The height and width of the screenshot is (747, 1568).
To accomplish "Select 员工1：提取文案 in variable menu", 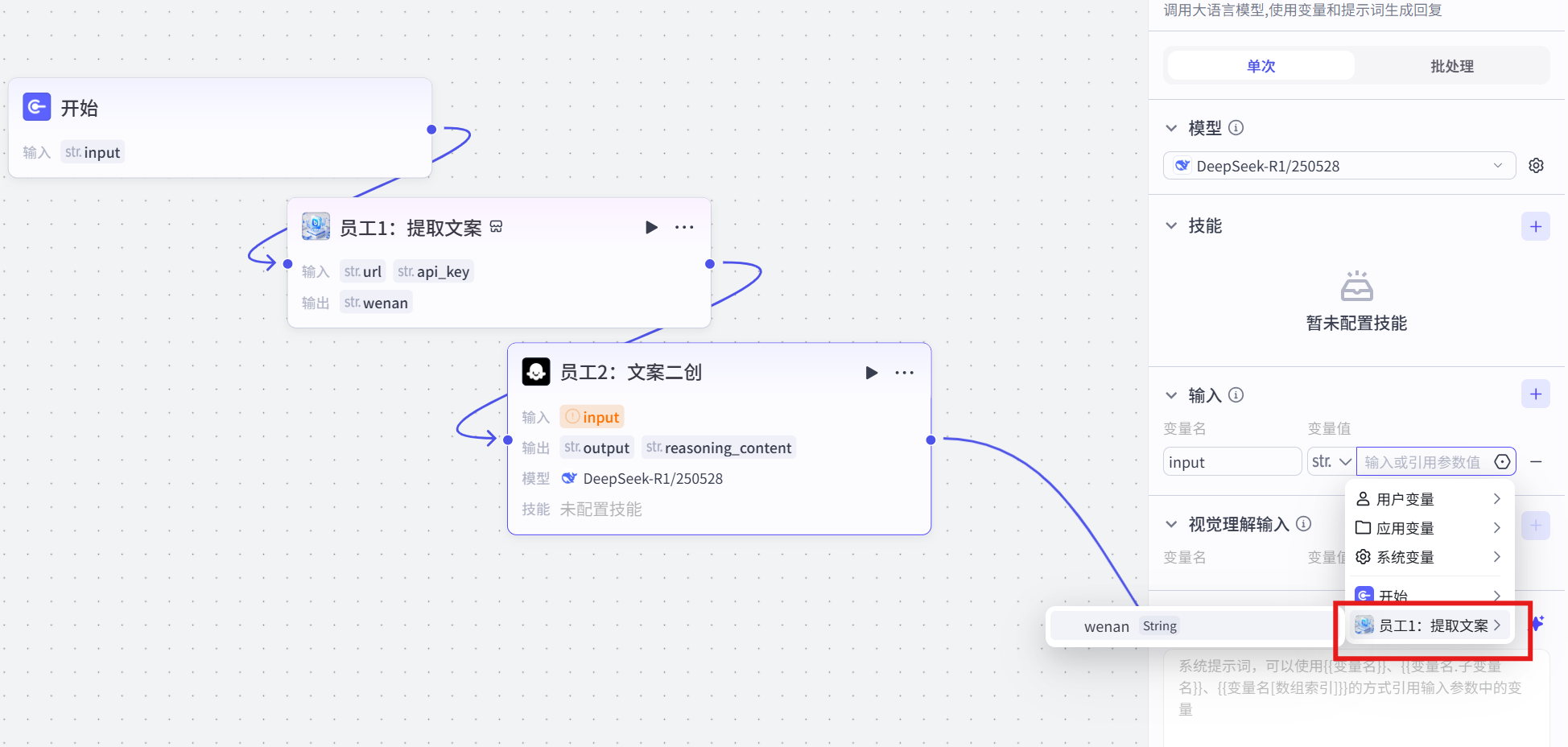I will (x=1430, y=625).
